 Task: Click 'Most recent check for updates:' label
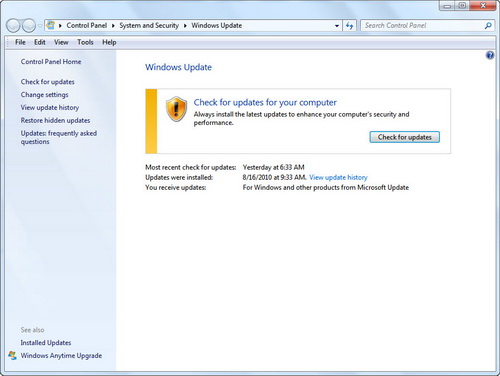191,167
